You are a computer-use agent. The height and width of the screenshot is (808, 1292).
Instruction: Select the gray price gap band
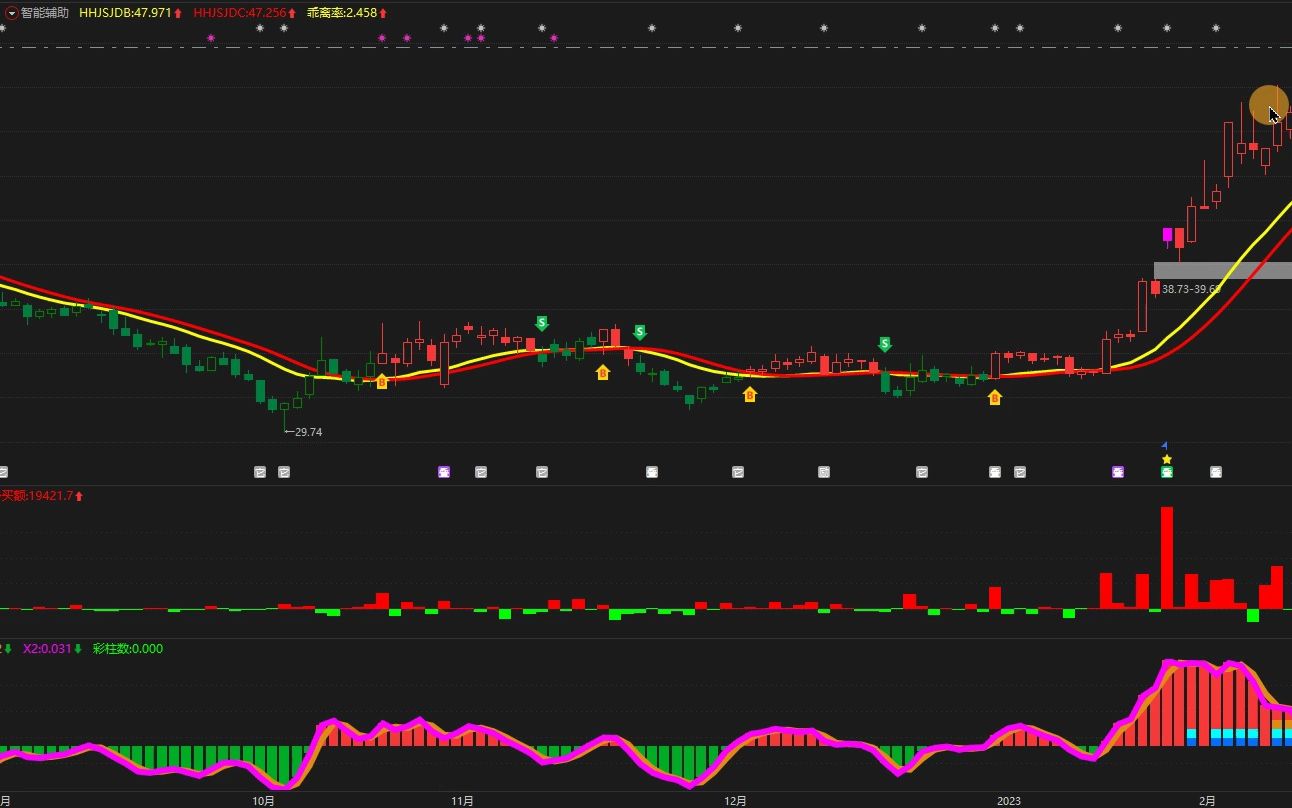(x=1222, y=270)
